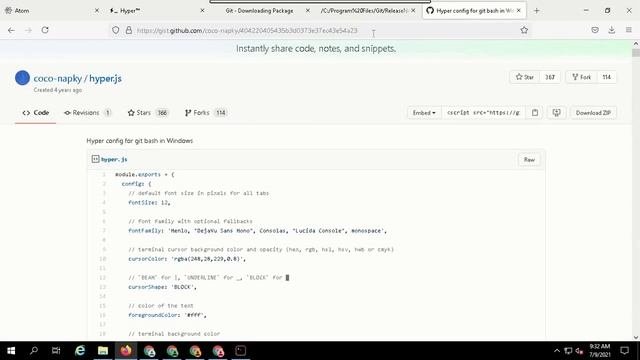The height and width of the screenshot is (360, 640).
Task: Click the embed script URL field
Action: click(x=483, y=113)
